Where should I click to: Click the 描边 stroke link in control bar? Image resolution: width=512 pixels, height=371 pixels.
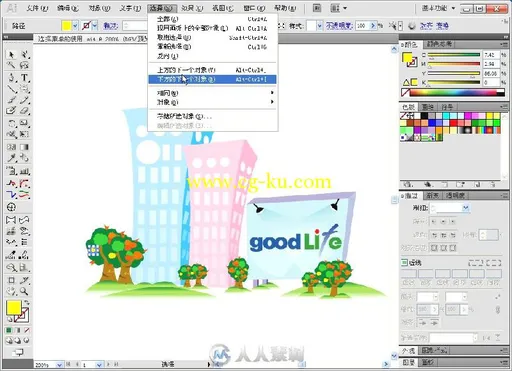(110, 26)
